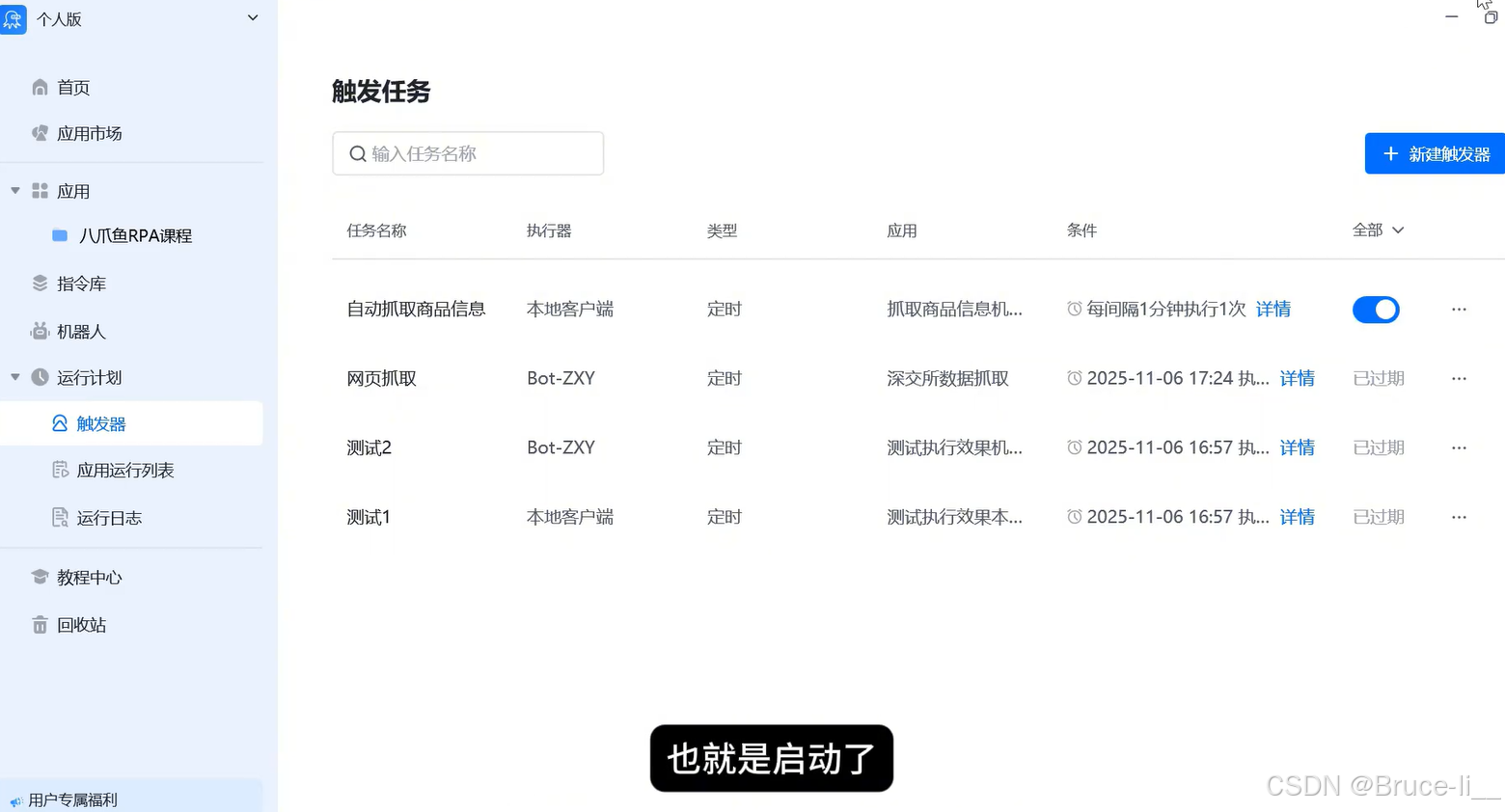Click the octopus app logo icon
Screen dimensions: 1505x812
coord(13,18)
